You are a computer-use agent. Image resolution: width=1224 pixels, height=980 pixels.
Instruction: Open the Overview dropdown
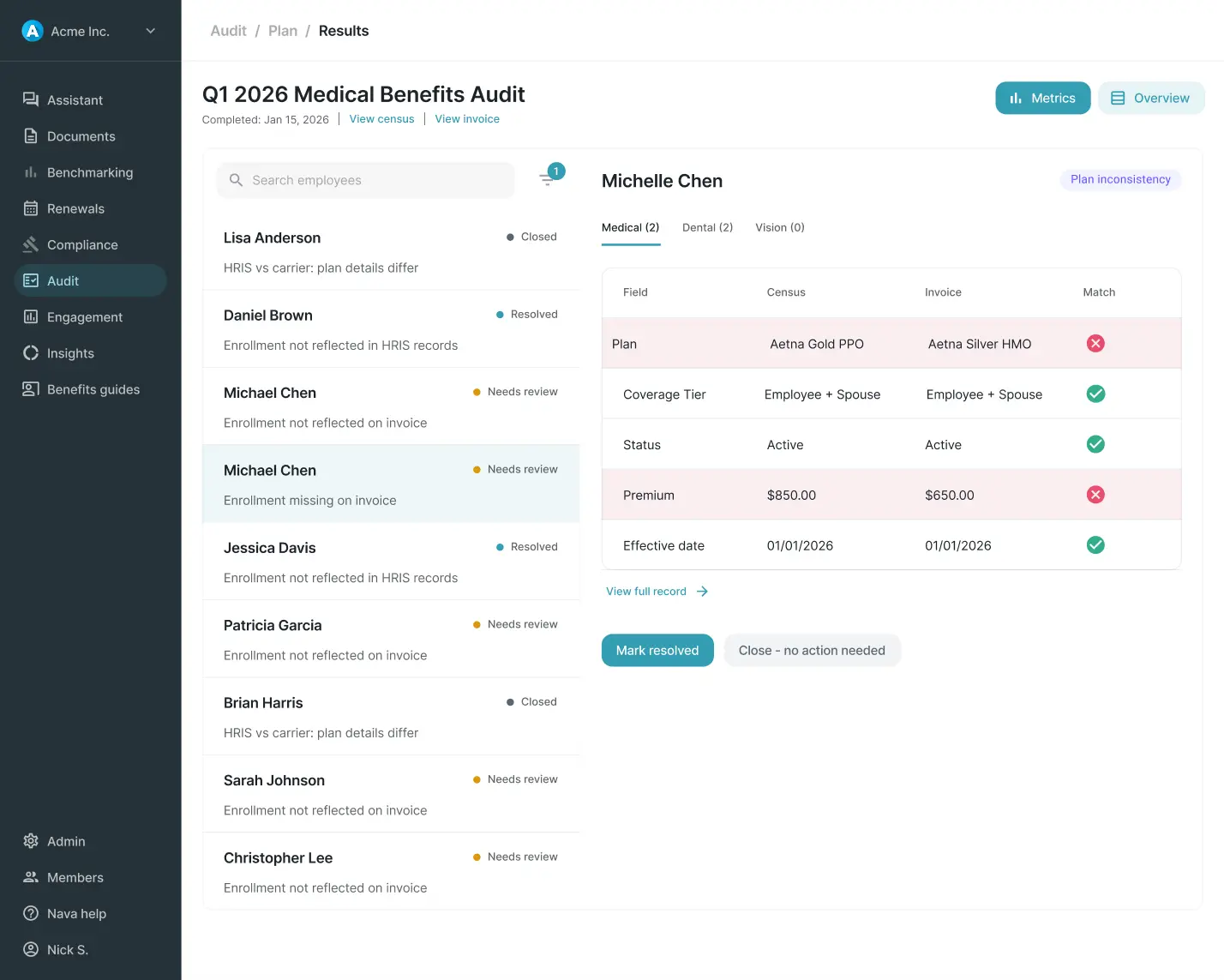click(x=1151, y=98)
